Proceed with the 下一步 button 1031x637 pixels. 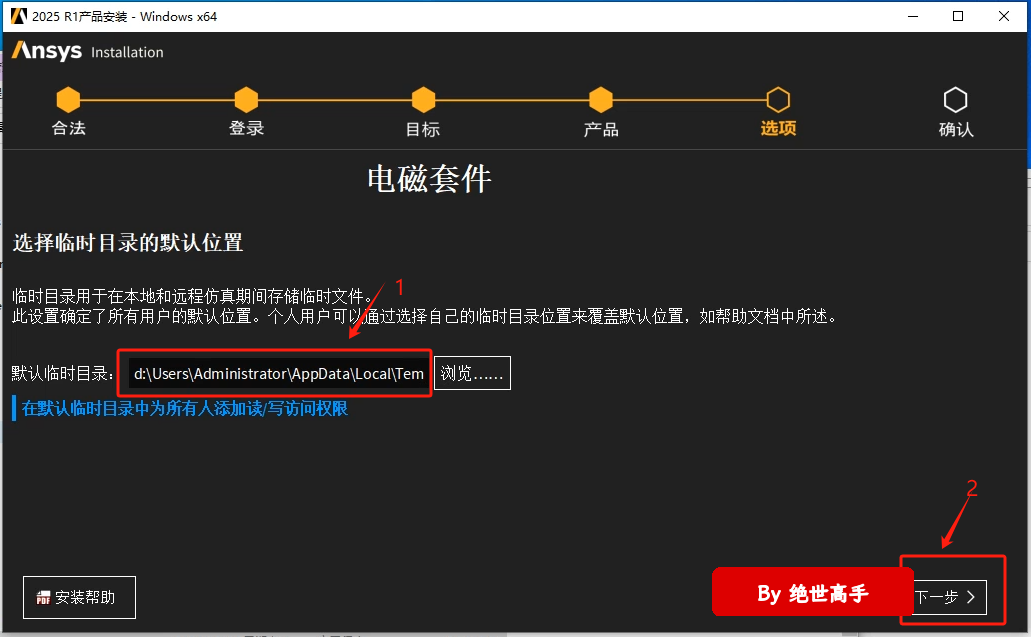click(x=949, y=597)
